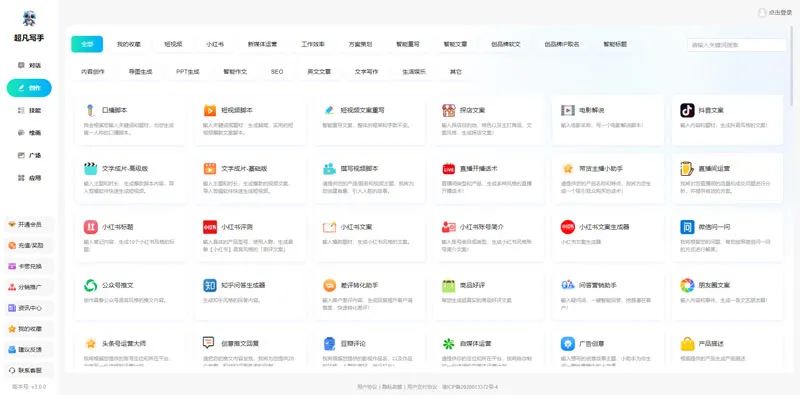Focus the keyword search input field
This screenshot has height=395, width=800.
tap(736, 45)
